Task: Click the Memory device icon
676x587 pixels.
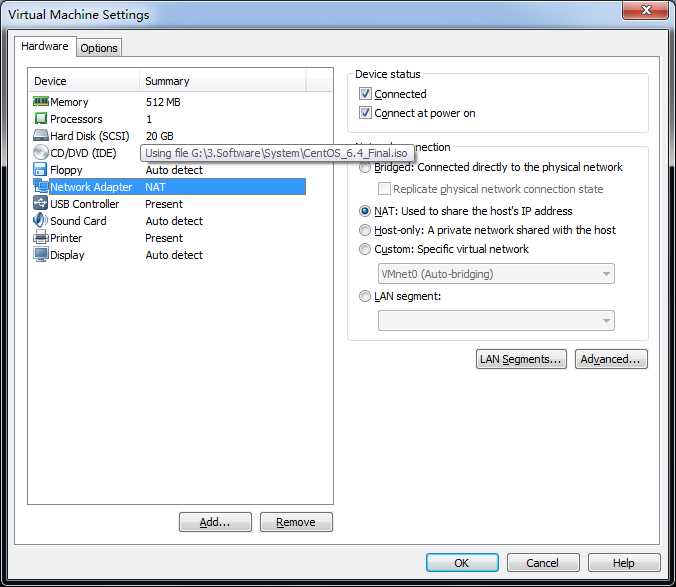Action: click(41, 102)
